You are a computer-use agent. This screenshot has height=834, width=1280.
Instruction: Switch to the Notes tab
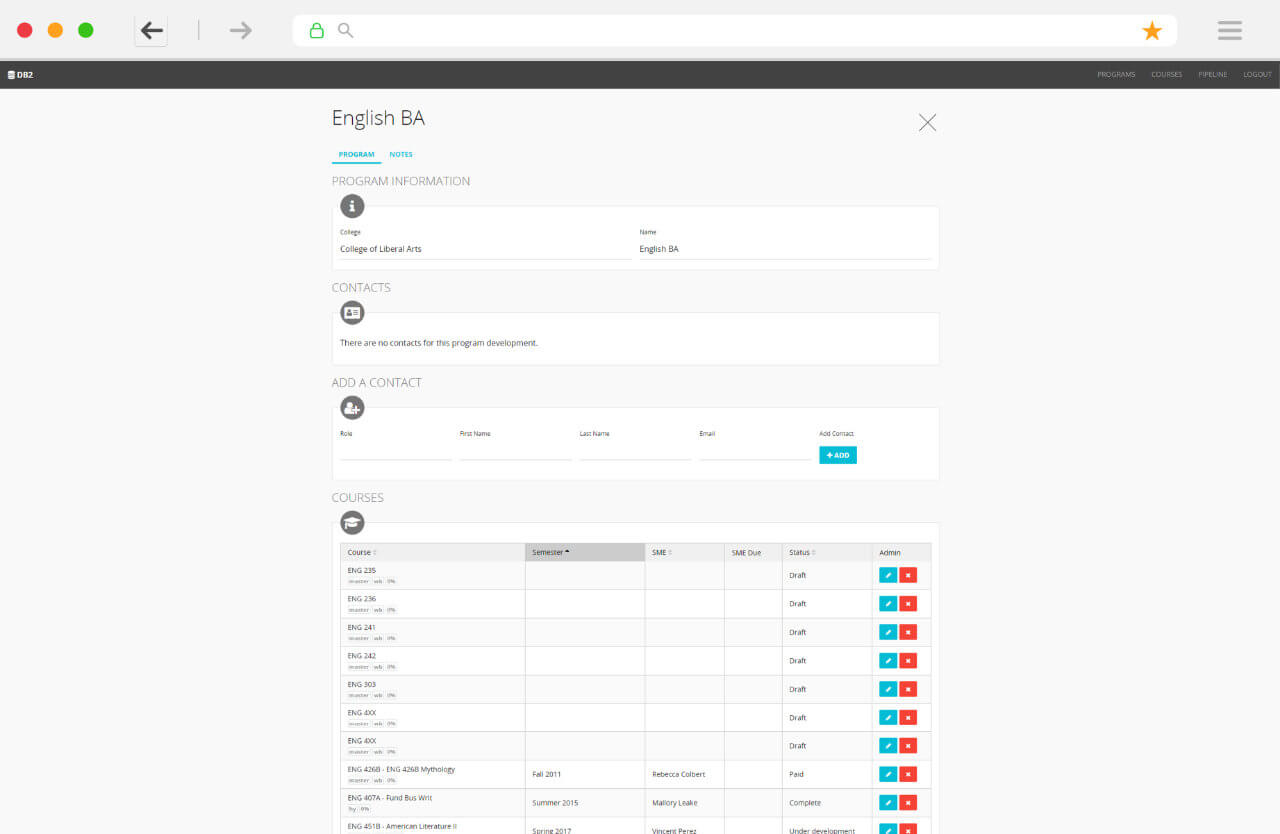[400, 155]
